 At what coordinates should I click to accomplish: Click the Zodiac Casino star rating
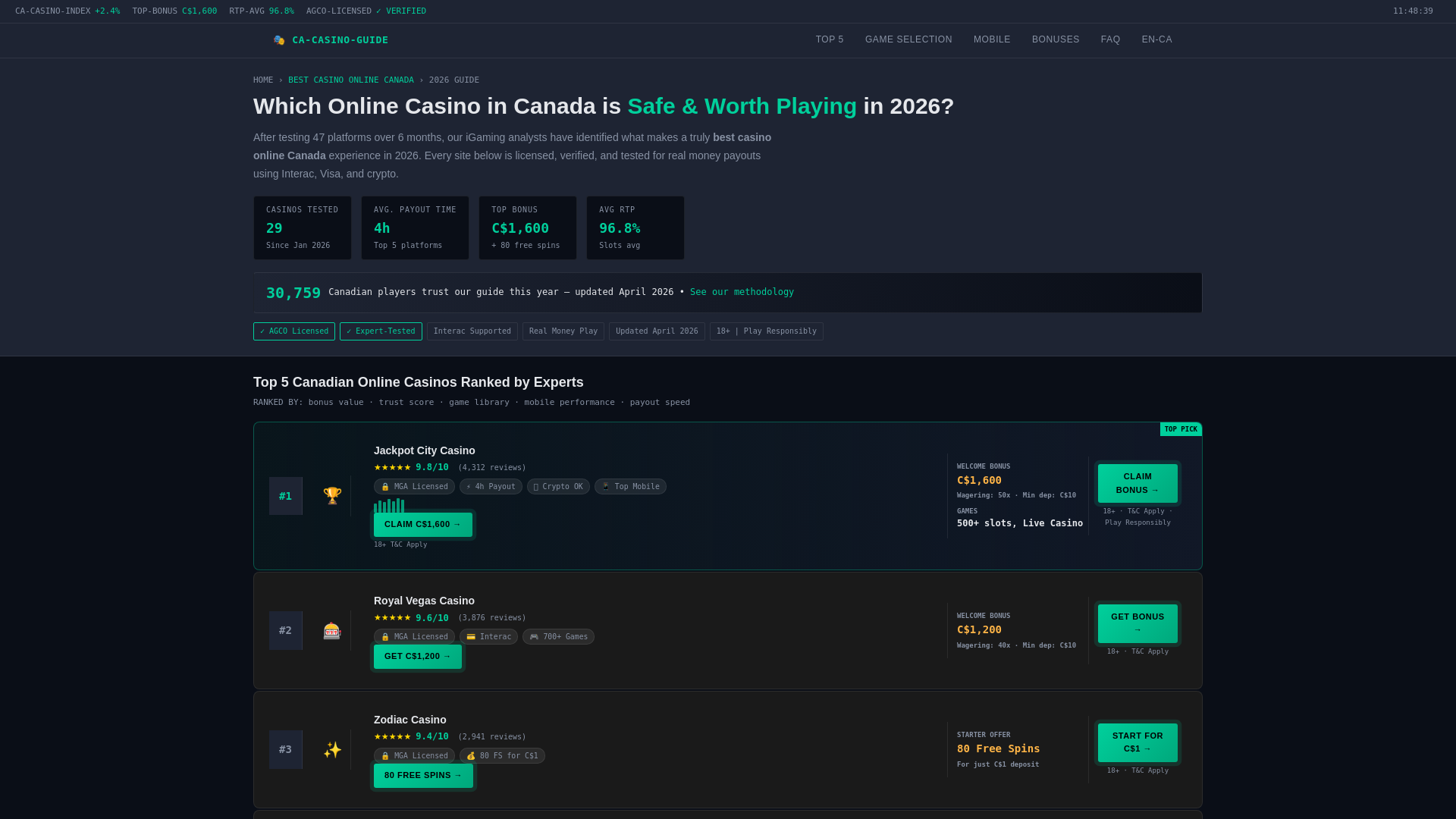click(392, 736)
